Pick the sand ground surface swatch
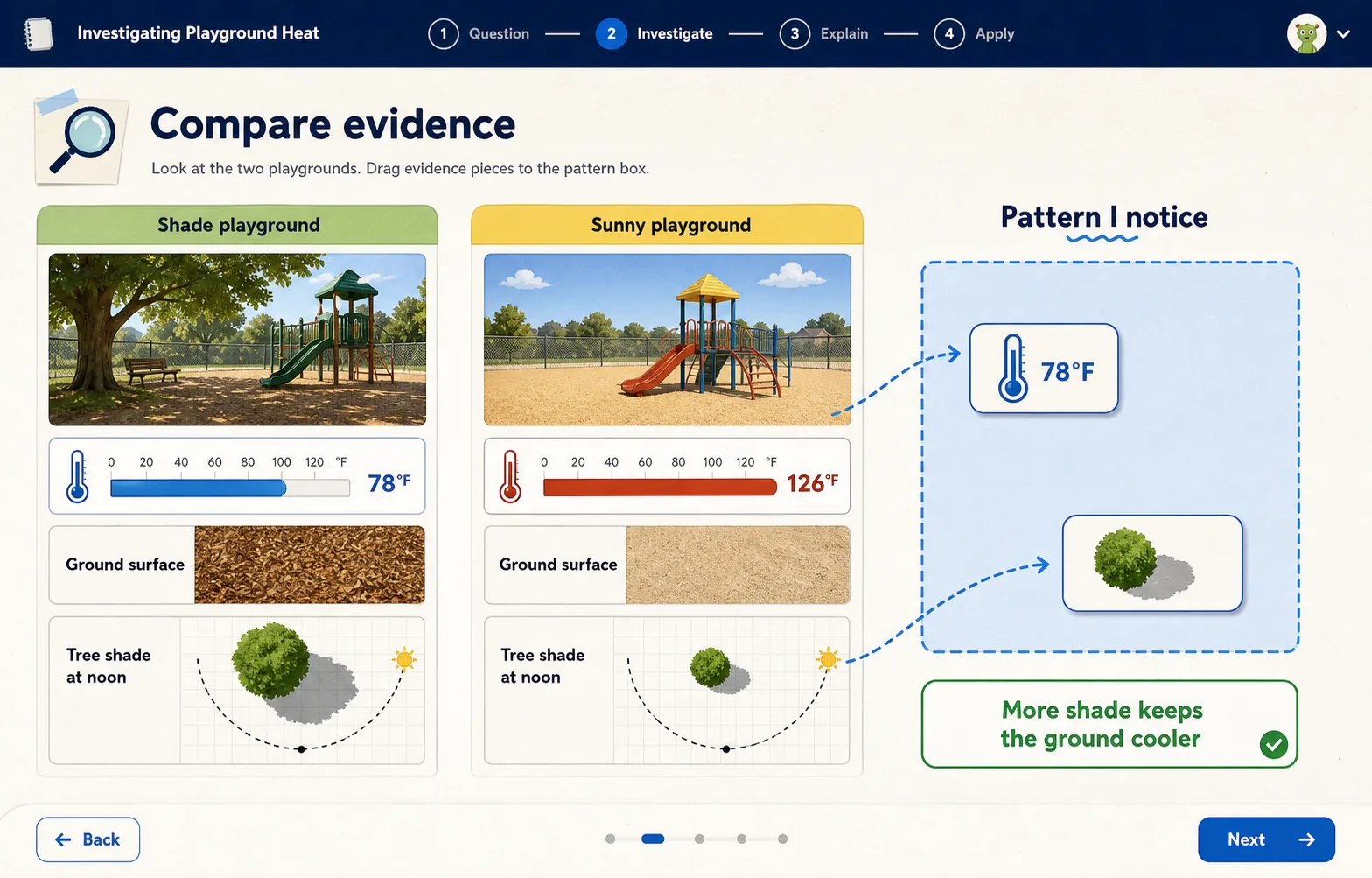Screen dimensions: 1372x878 pyautogui.click(x=738, y=565)
